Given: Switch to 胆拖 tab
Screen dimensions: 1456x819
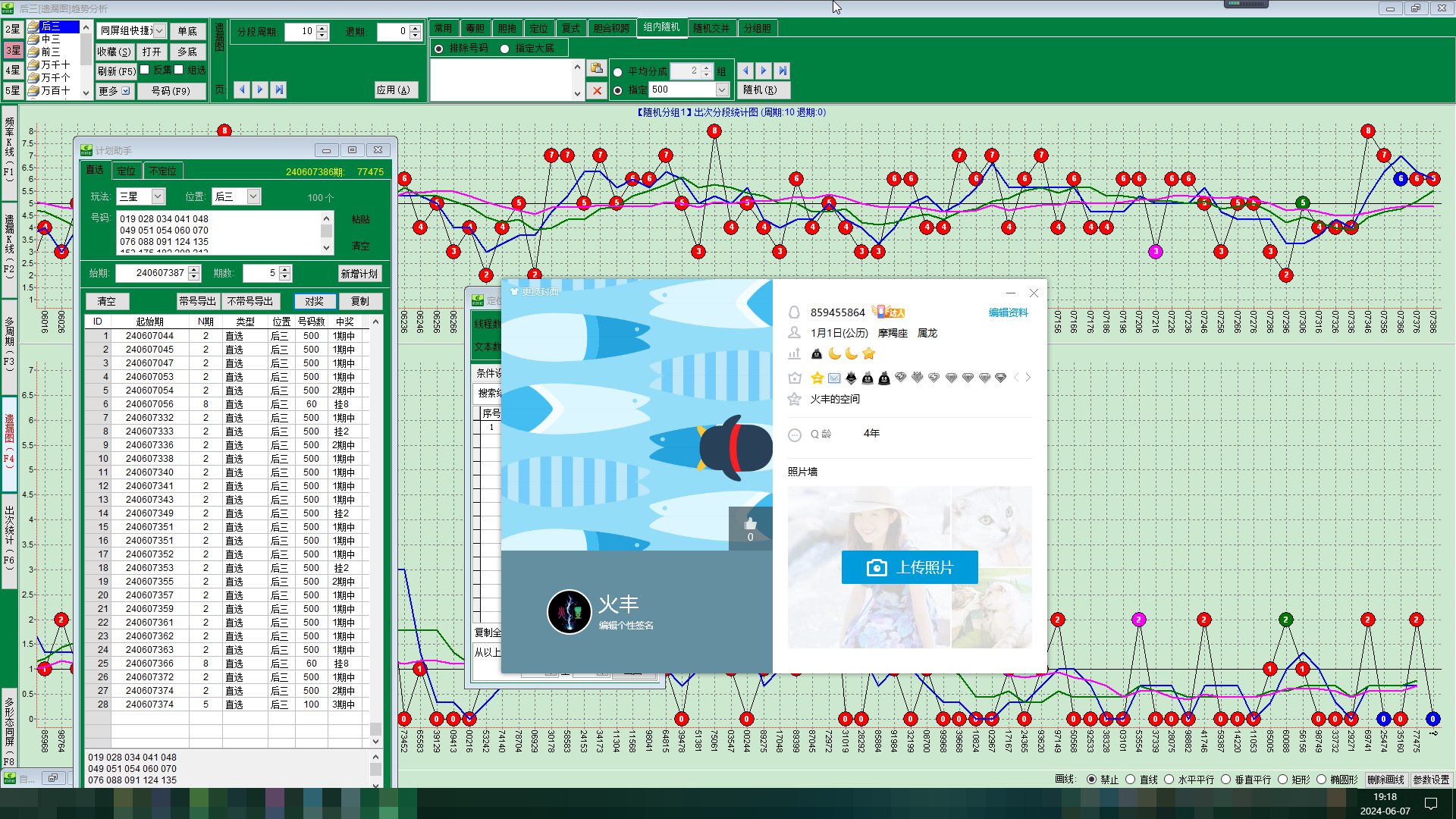Looking at the screenshot, I should (x=507, y=28).
